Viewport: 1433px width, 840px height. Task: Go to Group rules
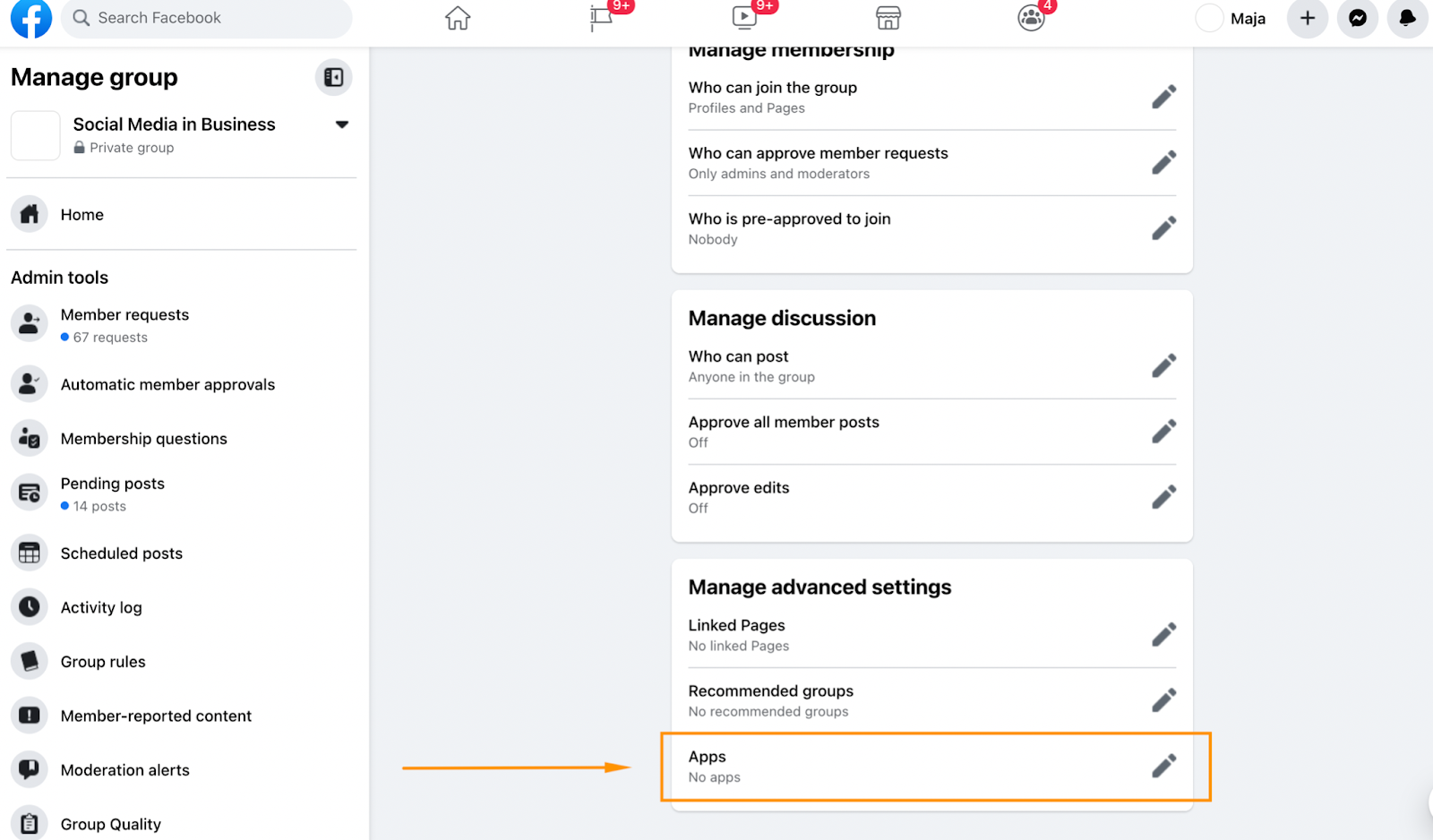[103, 662]
